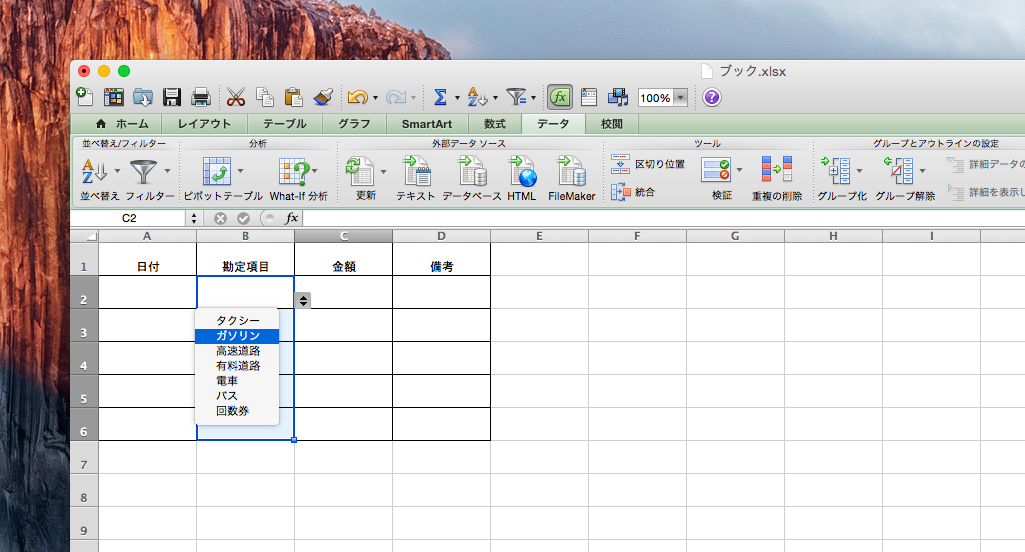The width and height of the screenshot is (1025, 552).
Task: Click the funnel filter toolbar icon
Action: click(516, 97)
